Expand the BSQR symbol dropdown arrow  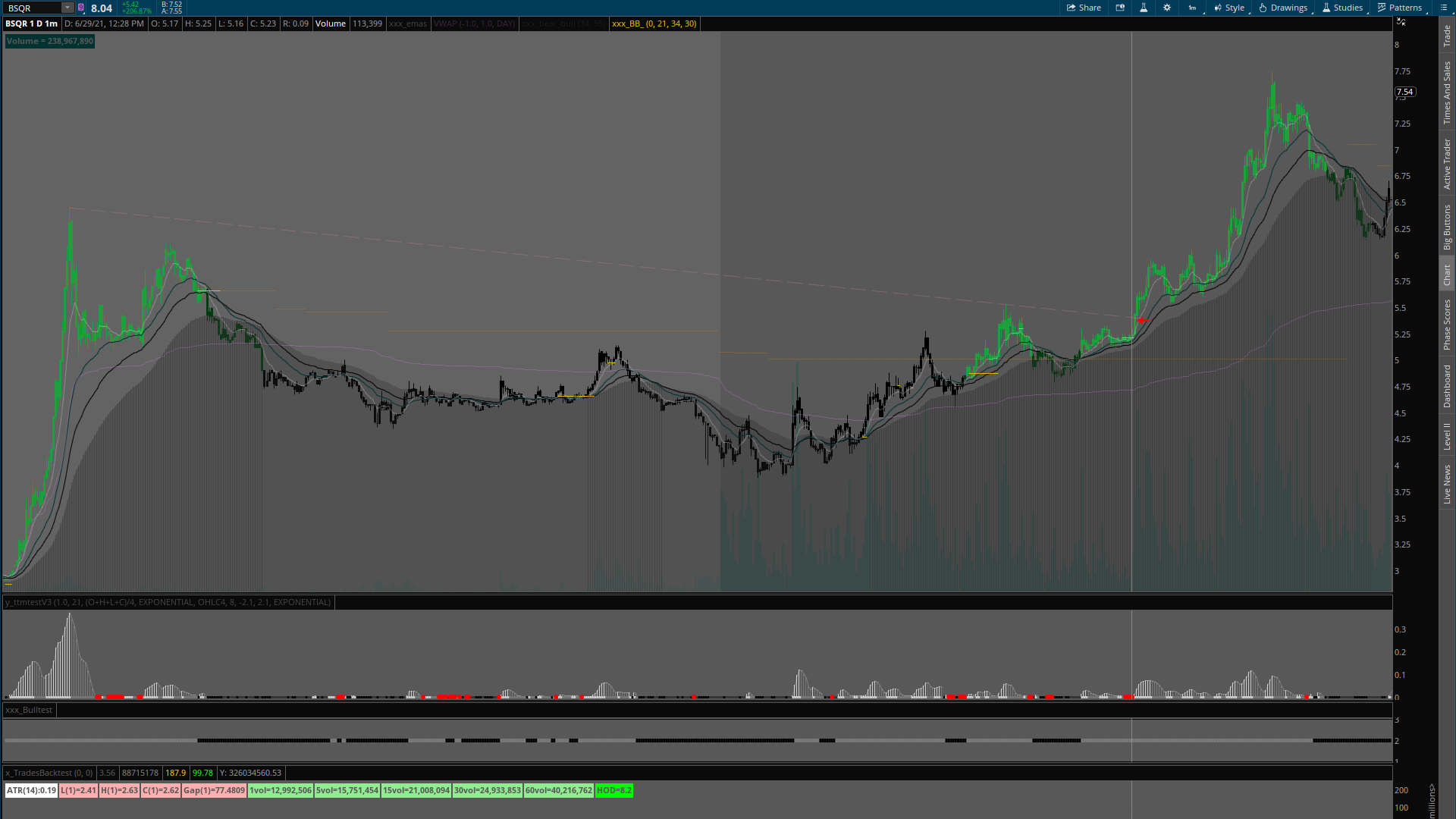67,8
